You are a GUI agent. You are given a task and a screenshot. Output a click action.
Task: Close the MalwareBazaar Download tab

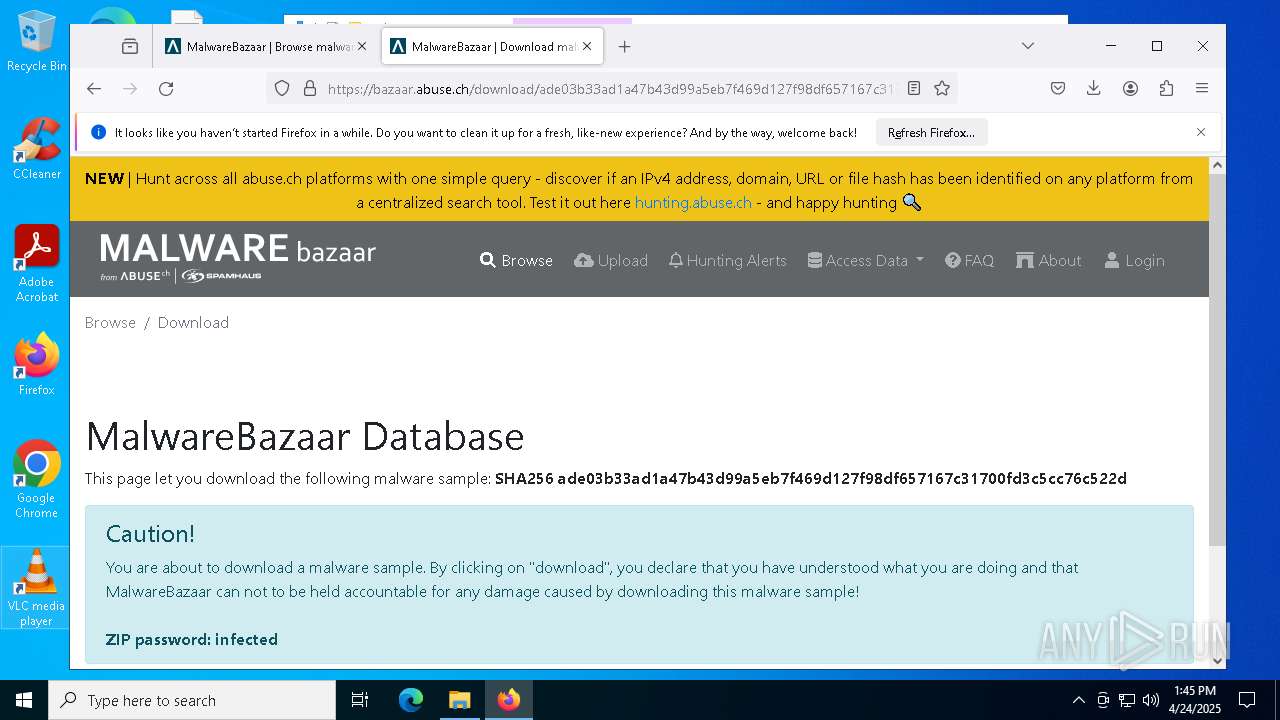587,46
